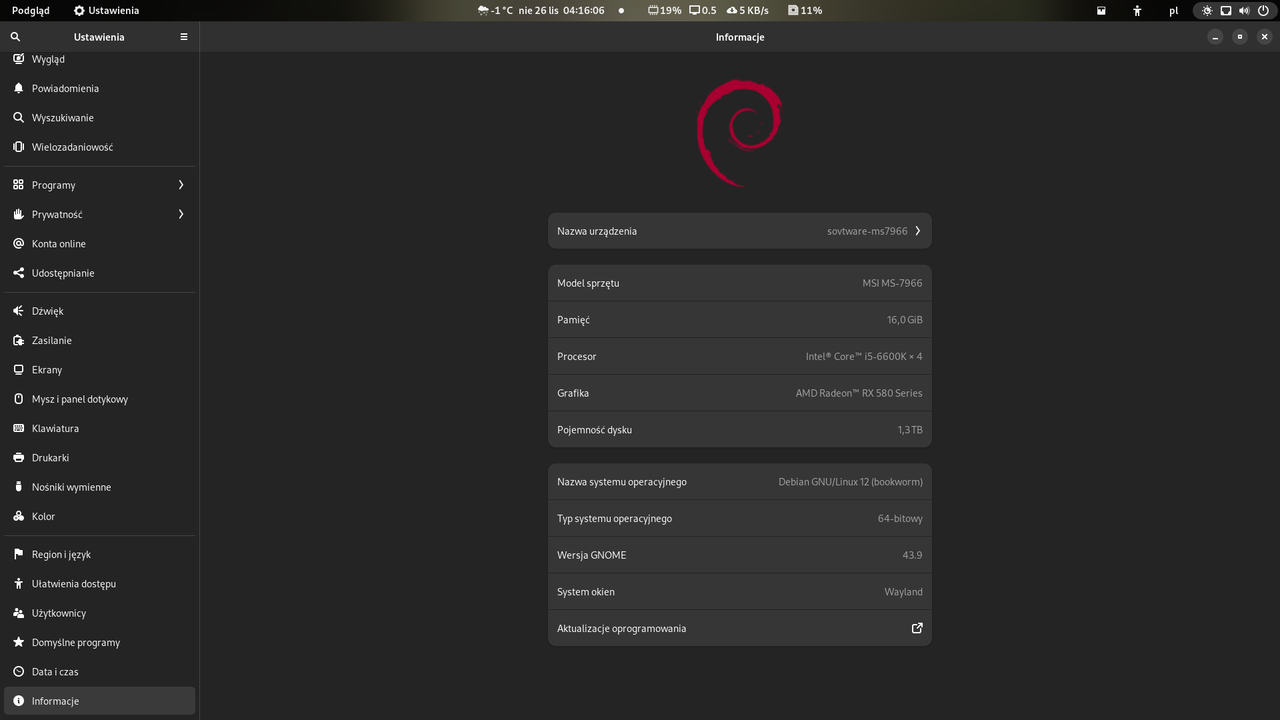Open the Region i język settings

100,554
